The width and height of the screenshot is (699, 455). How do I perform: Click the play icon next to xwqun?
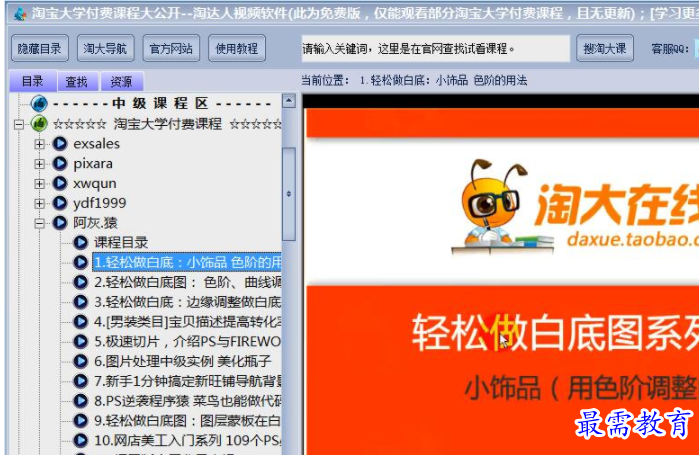pos(60,183)
